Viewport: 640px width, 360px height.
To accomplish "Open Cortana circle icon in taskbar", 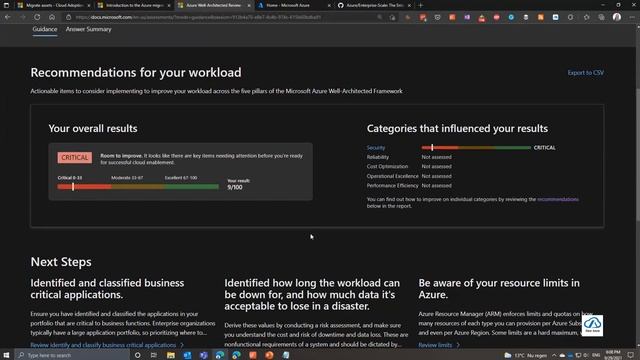I will click(x=138, y=355).
